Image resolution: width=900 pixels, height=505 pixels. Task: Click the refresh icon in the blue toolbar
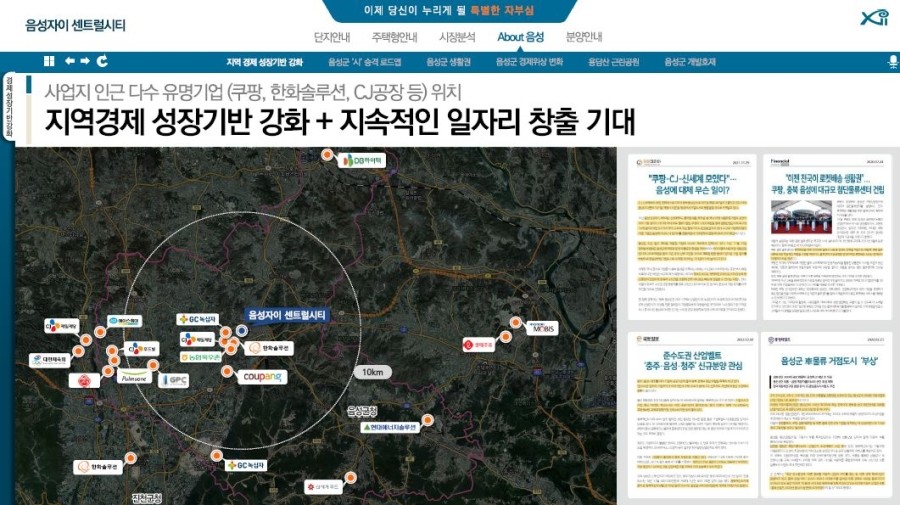102,61
